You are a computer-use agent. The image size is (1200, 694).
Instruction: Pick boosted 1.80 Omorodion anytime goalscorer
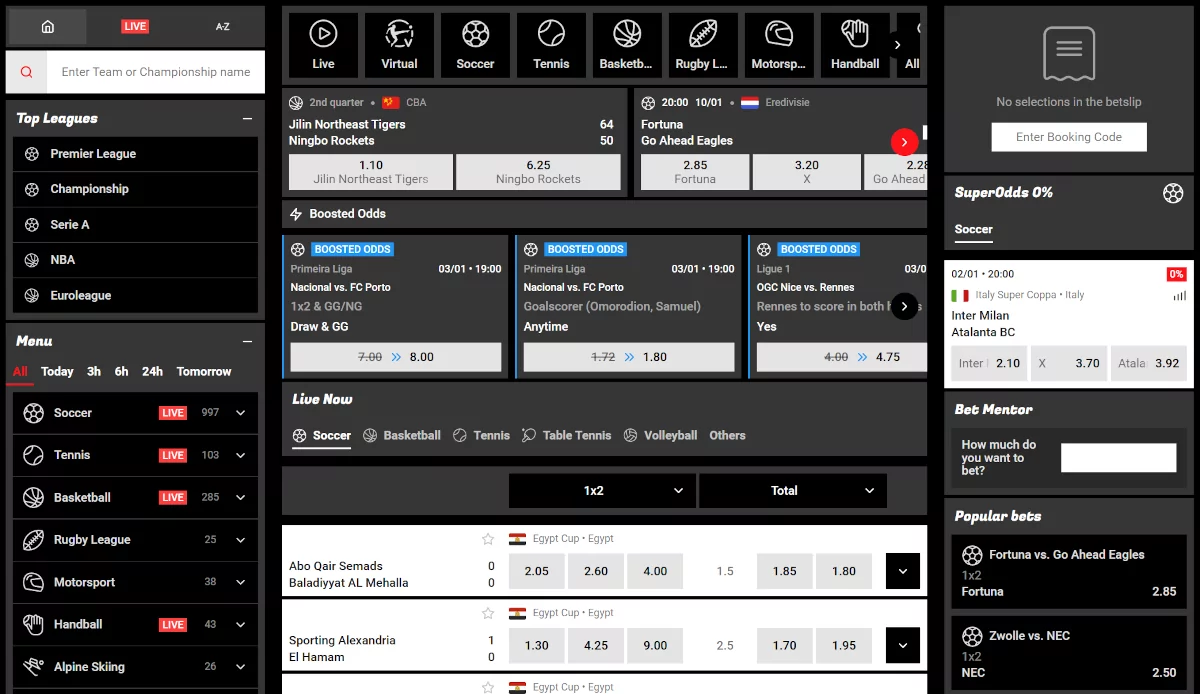tap(629, 357)
